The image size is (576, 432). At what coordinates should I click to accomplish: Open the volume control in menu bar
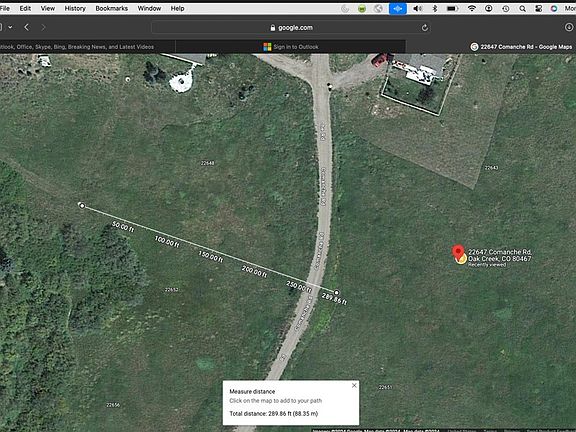pos(417,8)
